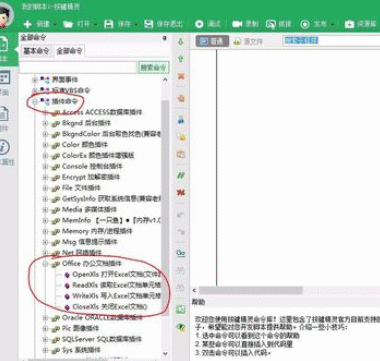This screenshot has height=361, width=380.
Task: Open the dropdown arrow next to 保存
Action: pos(136,24)
